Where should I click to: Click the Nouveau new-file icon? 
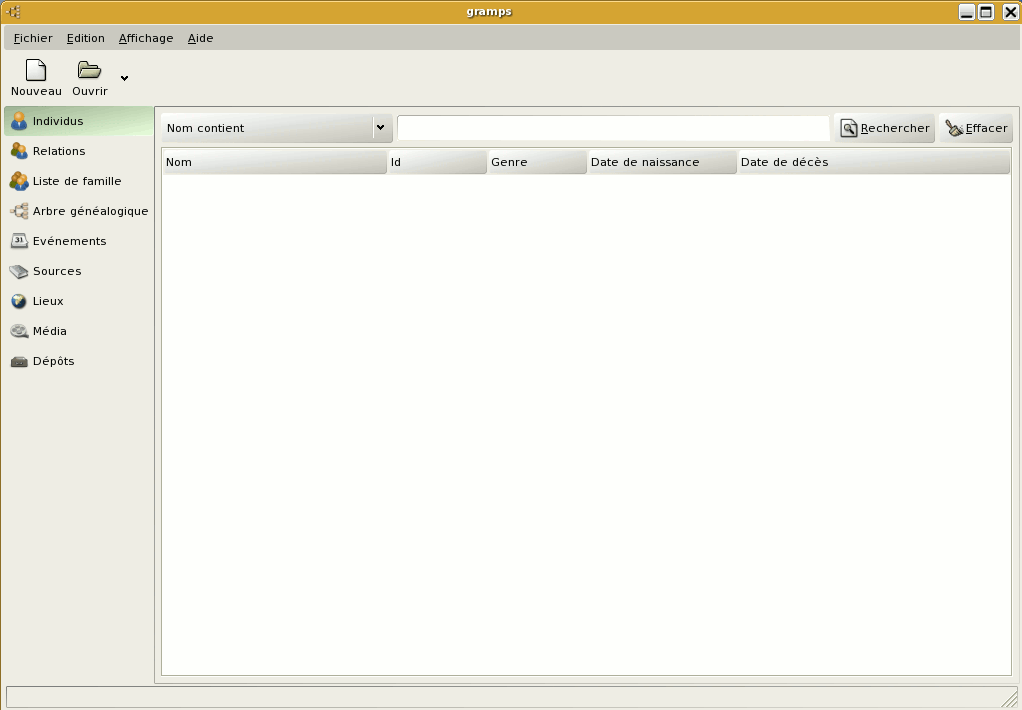(36, 70)
